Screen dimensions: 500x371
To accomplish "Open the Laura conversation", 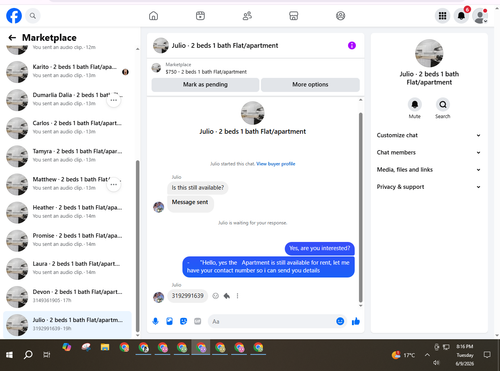I will click(67, 269).
